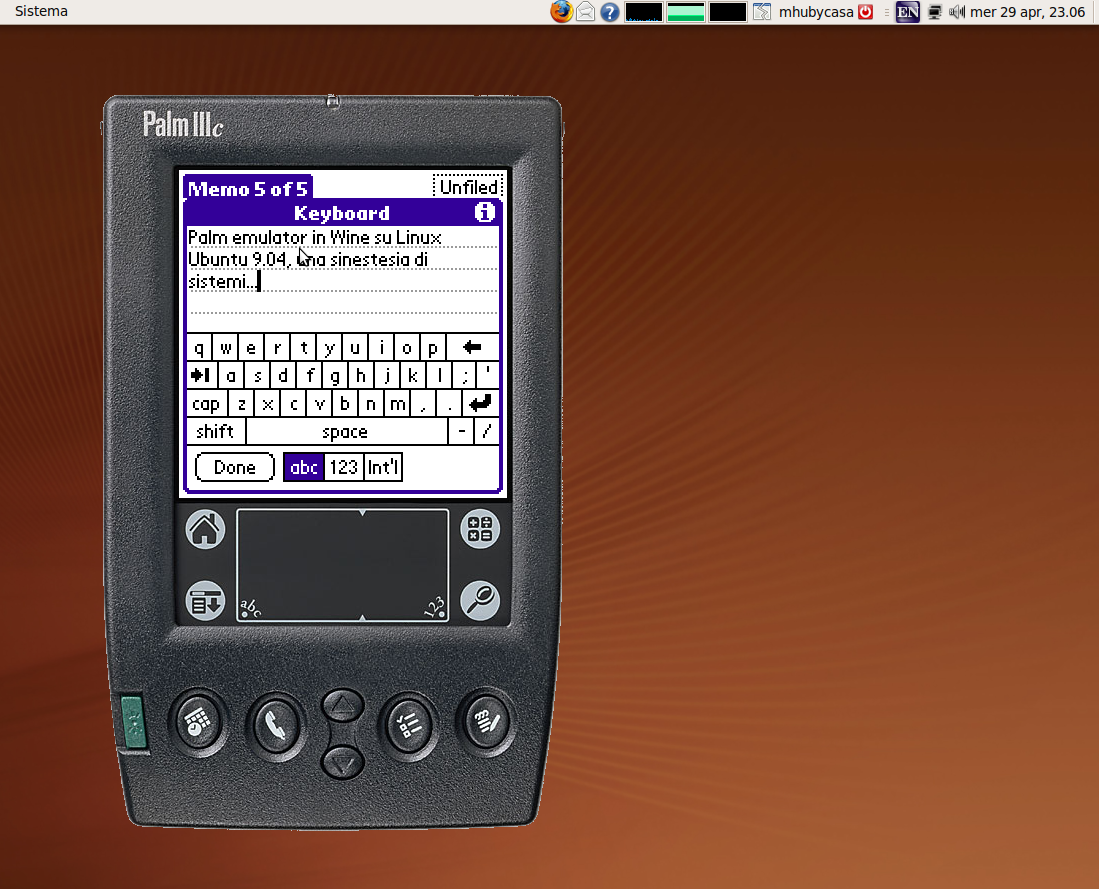Open the mhubycasa user menu
The height and width of the screenshot is (889, 1099).
816,12
